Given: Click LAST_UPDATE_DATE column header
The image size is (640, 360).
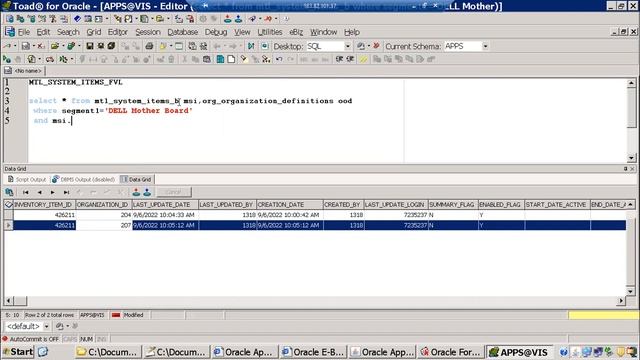Looking at the screenshot, I should [165, 204].
